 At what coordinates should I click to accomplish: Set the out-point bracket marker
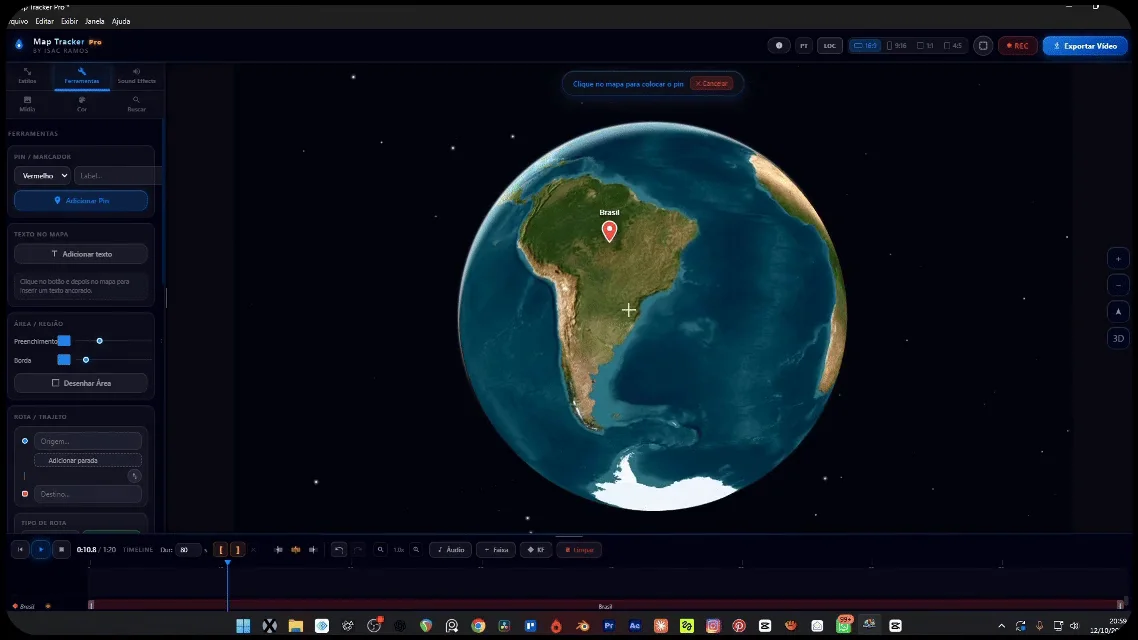pos(237,549)
